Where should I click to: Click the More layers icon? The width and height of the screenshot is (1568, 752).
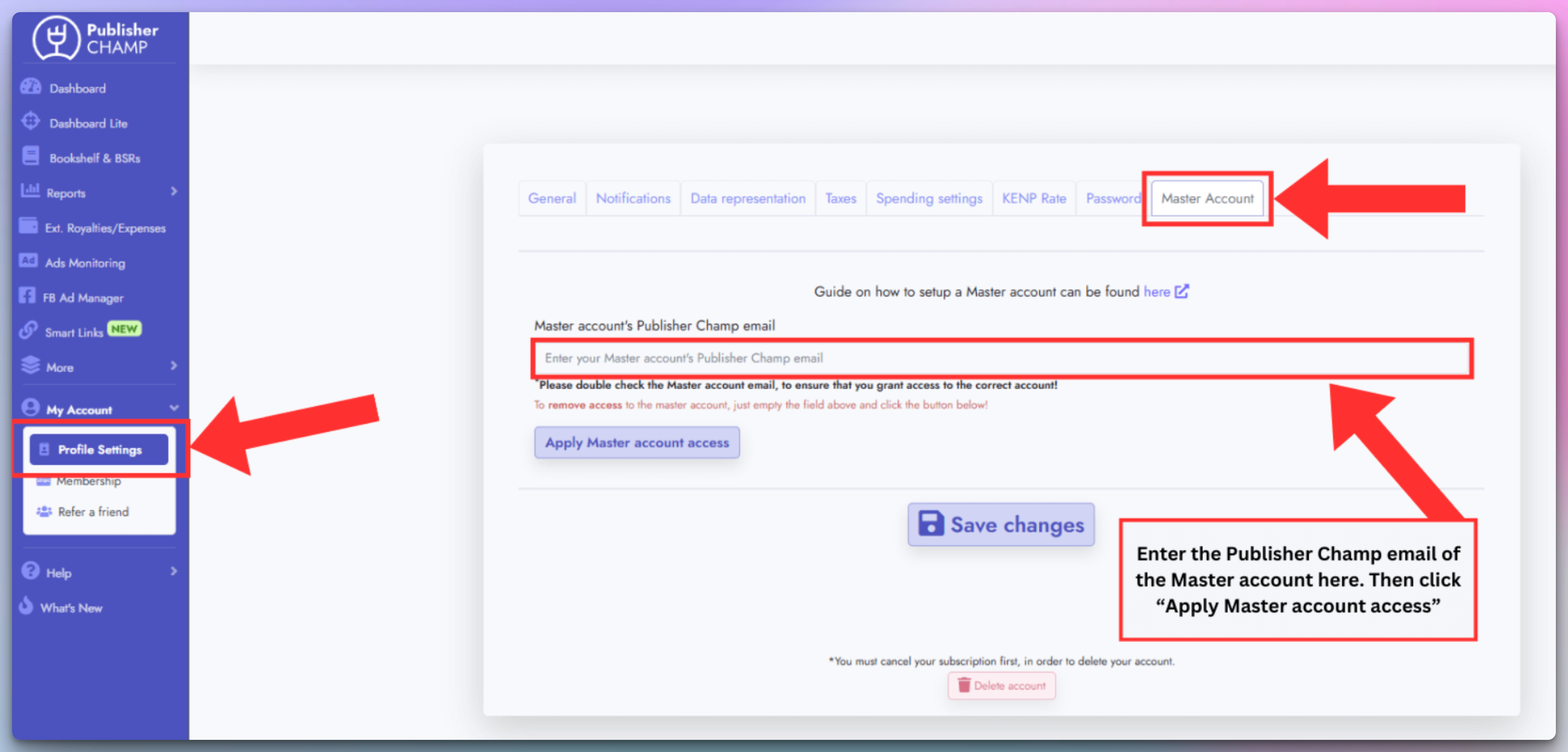30,365
